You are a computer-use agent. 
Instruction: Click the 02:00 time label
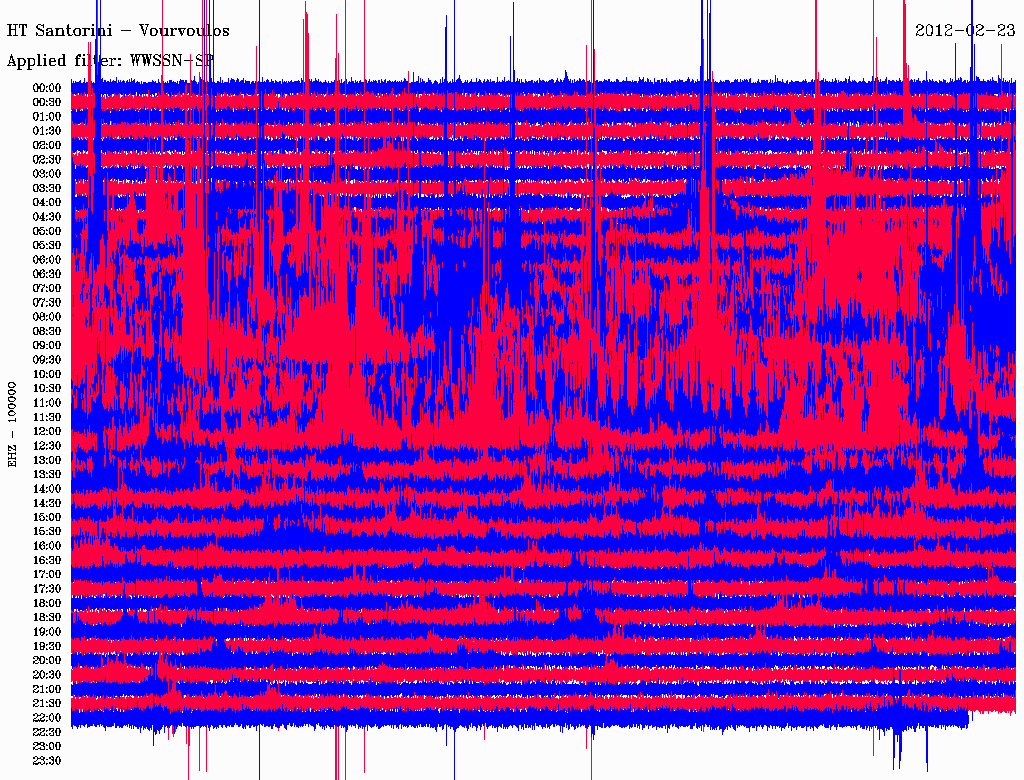(47, 146)
